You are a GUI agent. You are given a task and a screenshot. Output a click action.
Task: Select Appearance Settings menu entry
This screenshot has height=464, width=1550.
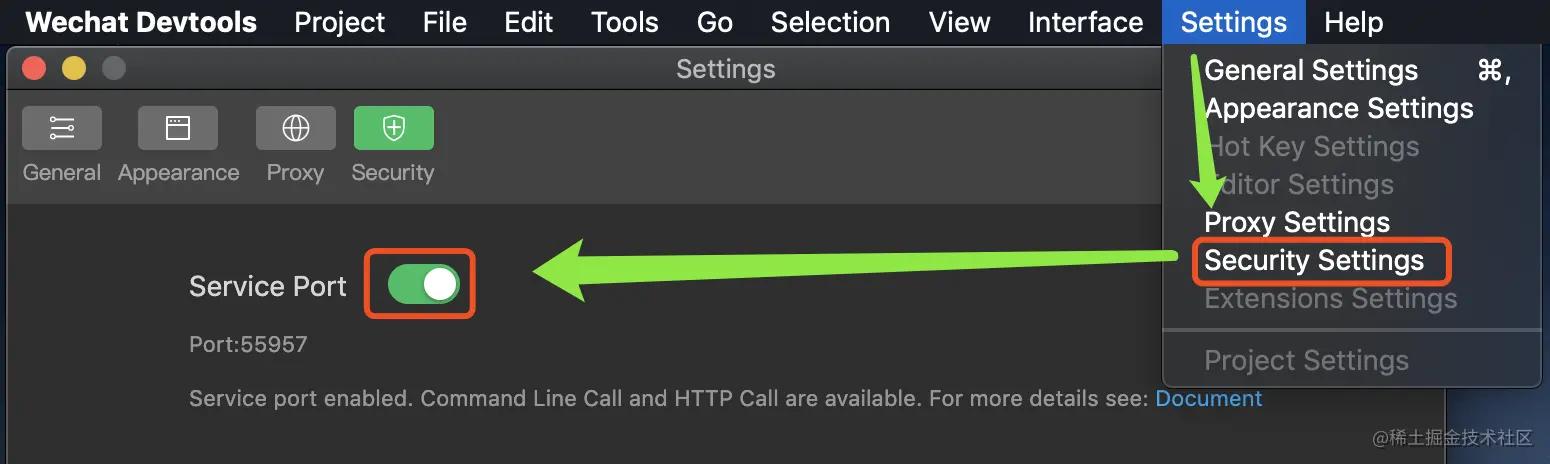click(1338, 108)
